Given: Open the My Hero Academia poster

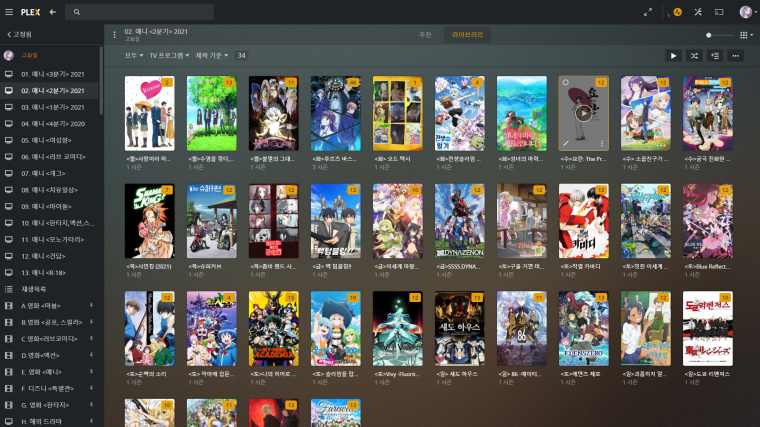Looking at the screenshot, I should click(x=273, y=329).
